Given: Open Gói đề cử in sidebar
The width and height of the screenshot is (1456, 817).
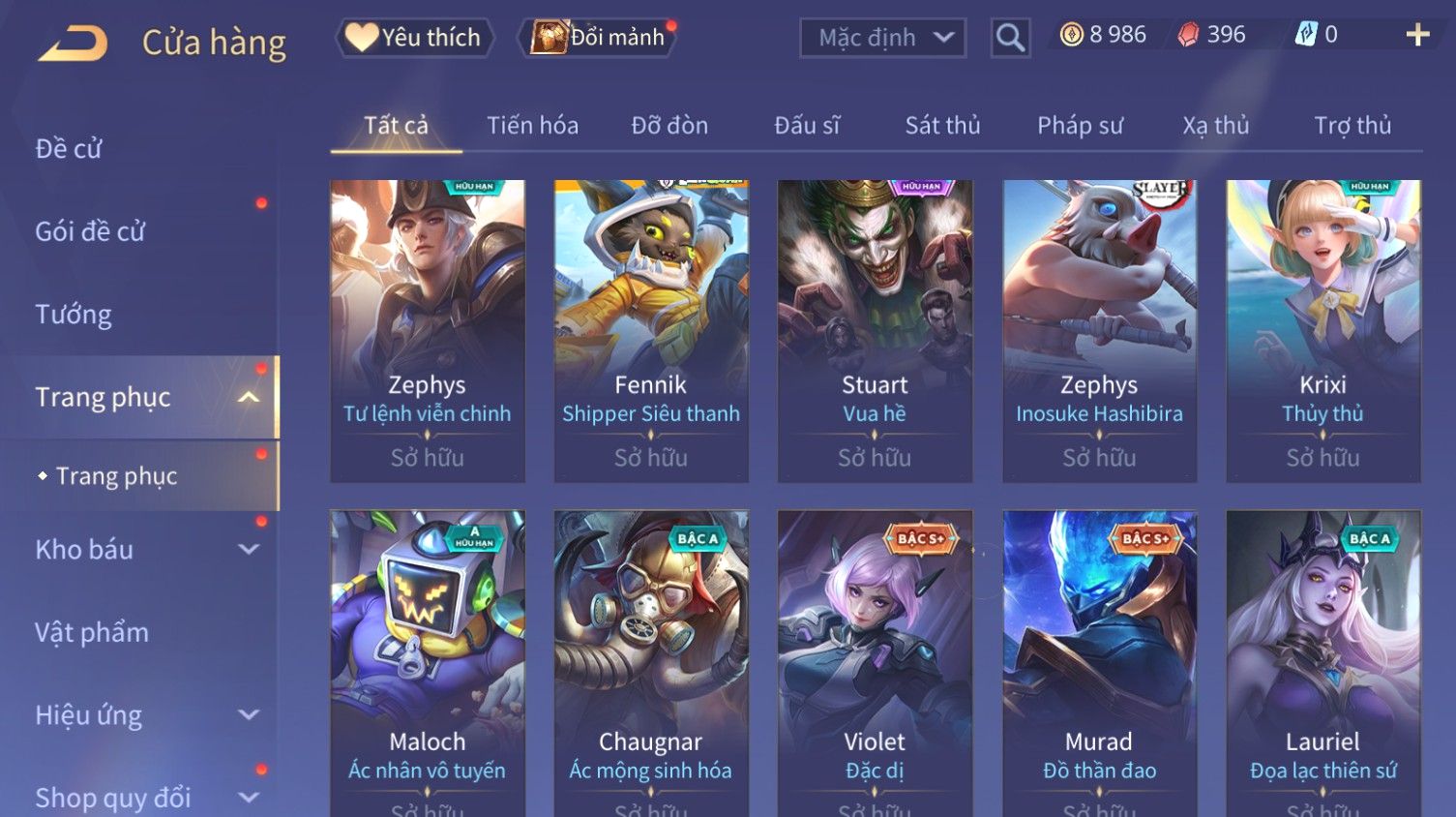Looking at the screenshot, I should [90, 231].
